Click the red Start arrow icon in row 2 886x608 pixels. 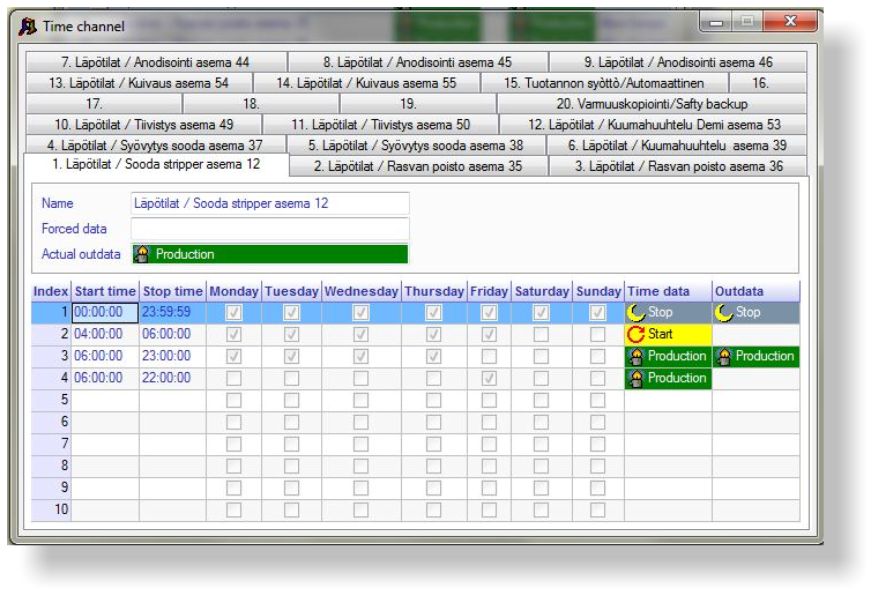(636, 335)
